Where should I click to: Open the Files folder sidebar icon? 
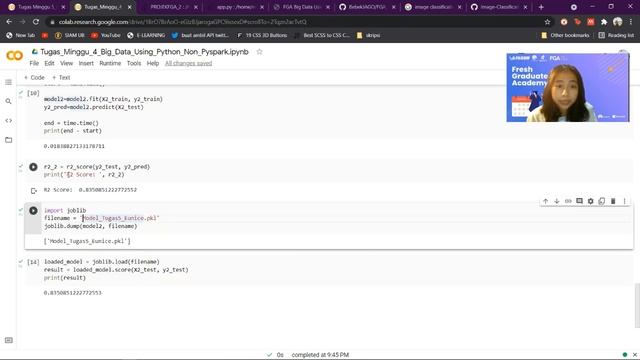tap(8, 140)
